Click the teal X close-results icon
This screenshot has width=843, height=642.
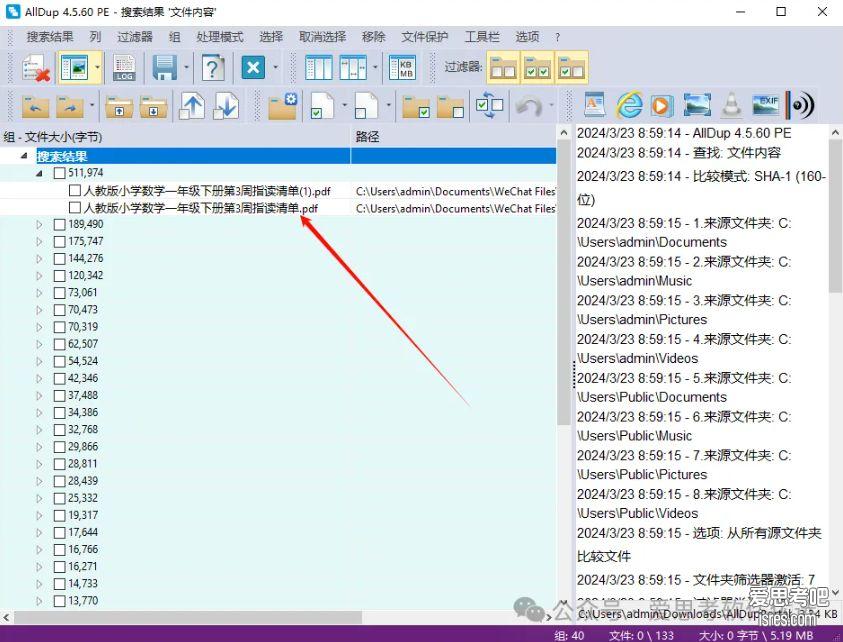tap(253, 68)
